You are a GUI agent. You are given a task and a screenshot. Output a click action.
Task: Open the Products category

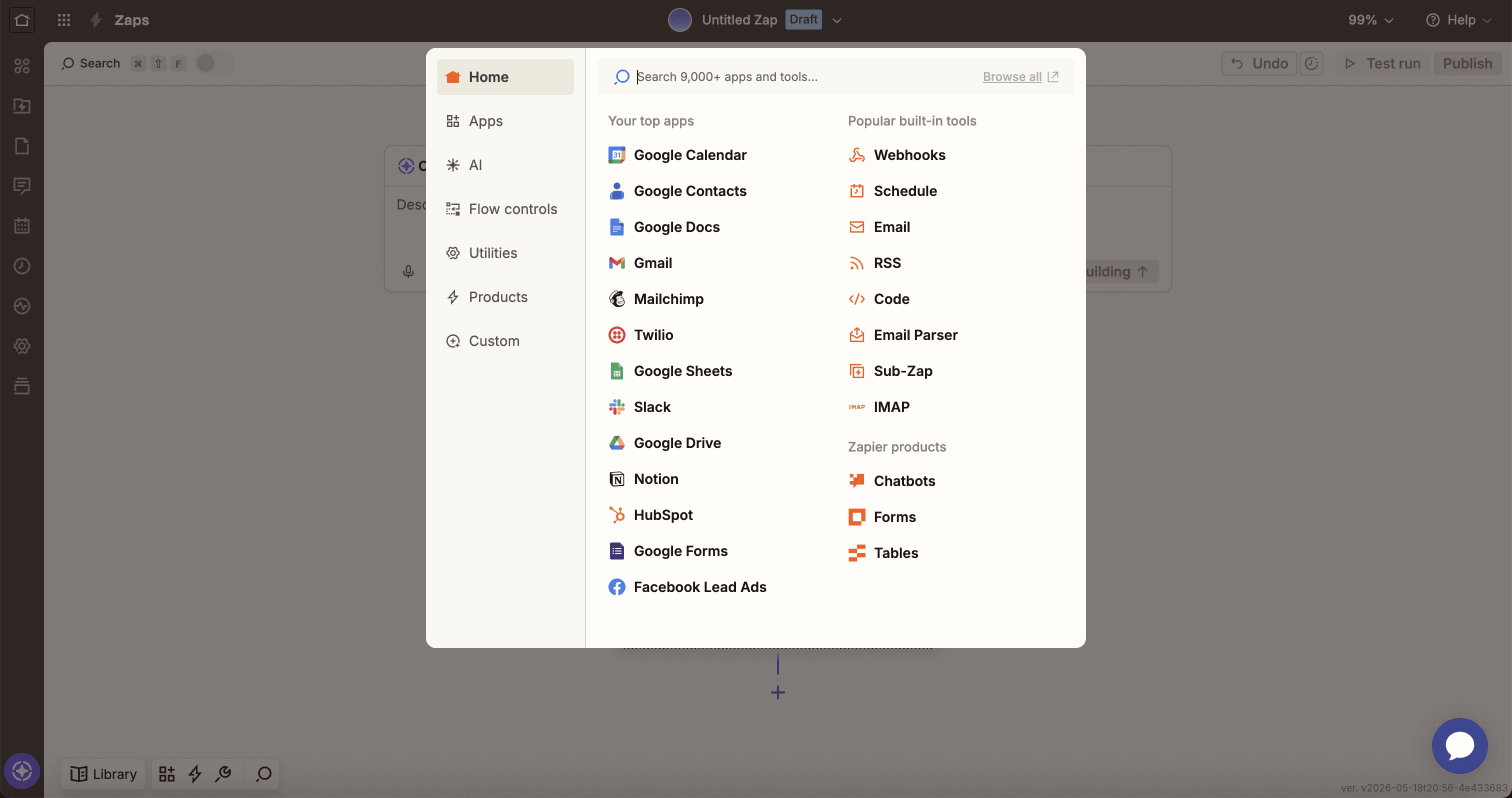[x=505, y=297]
